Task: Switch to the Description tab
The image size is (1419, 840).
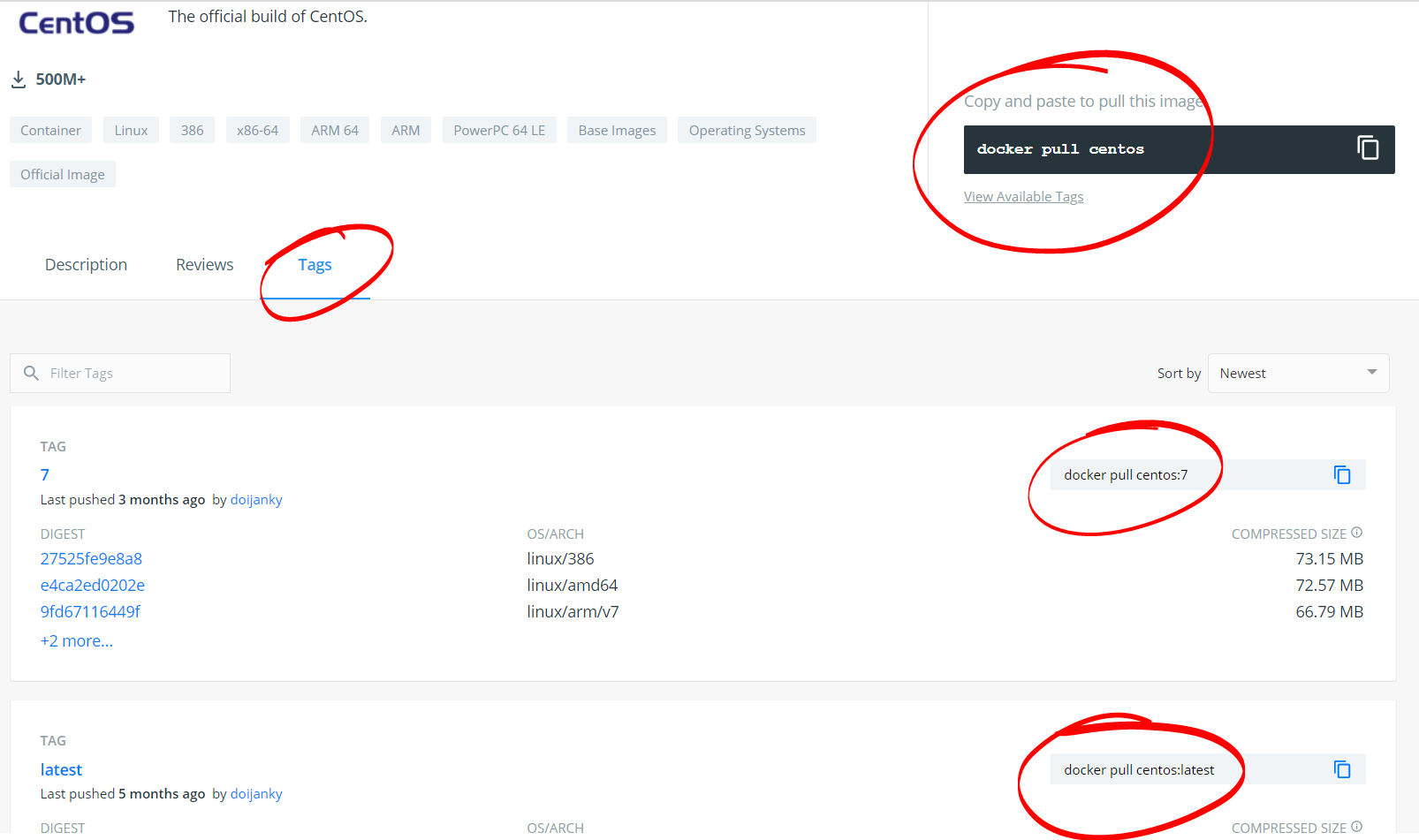Action: [x=86, y=265]
